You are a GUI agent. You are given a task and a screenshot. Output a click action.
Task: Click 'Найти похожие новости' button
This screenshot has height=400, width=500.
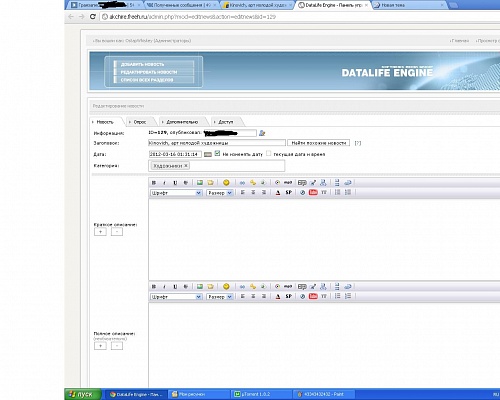[x=319, y=143]
